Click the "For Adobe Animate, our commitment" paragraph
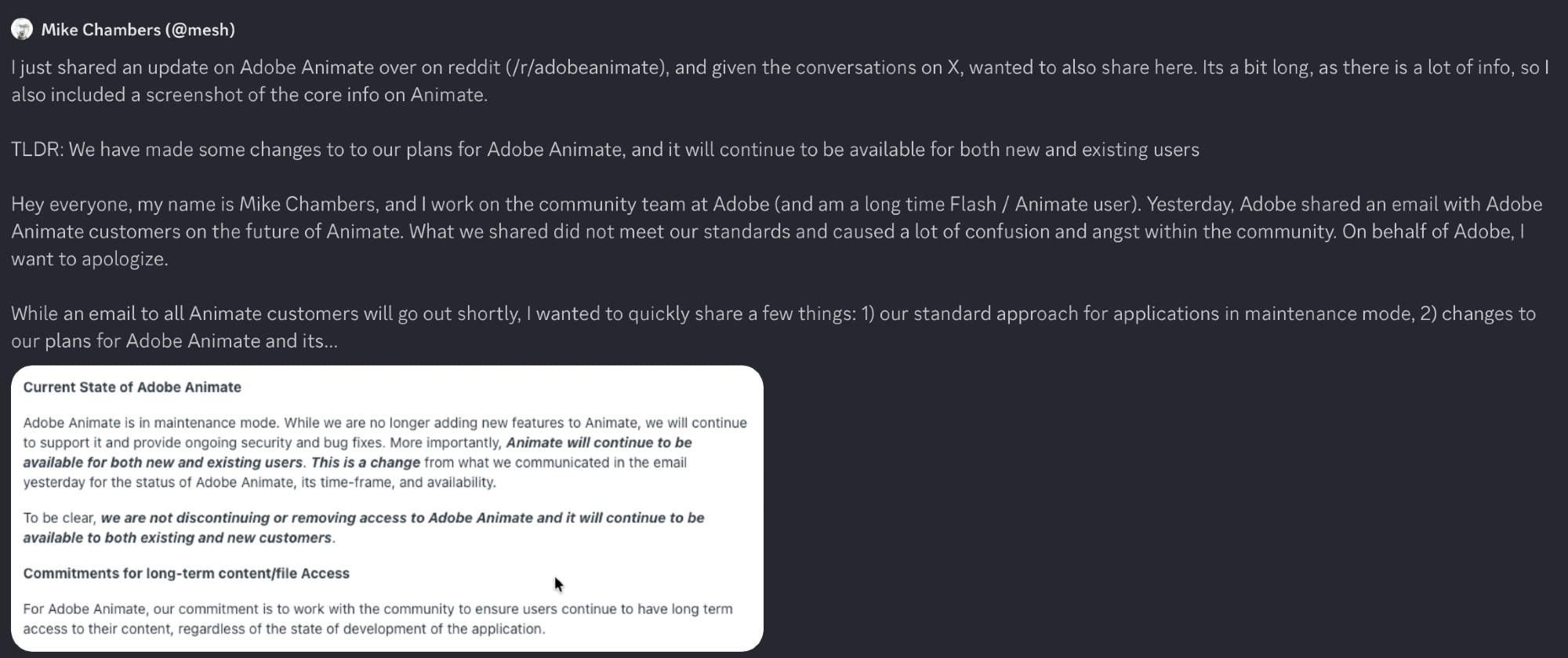Viewport: 1568px width, 658px height. (x=377, y=609)
